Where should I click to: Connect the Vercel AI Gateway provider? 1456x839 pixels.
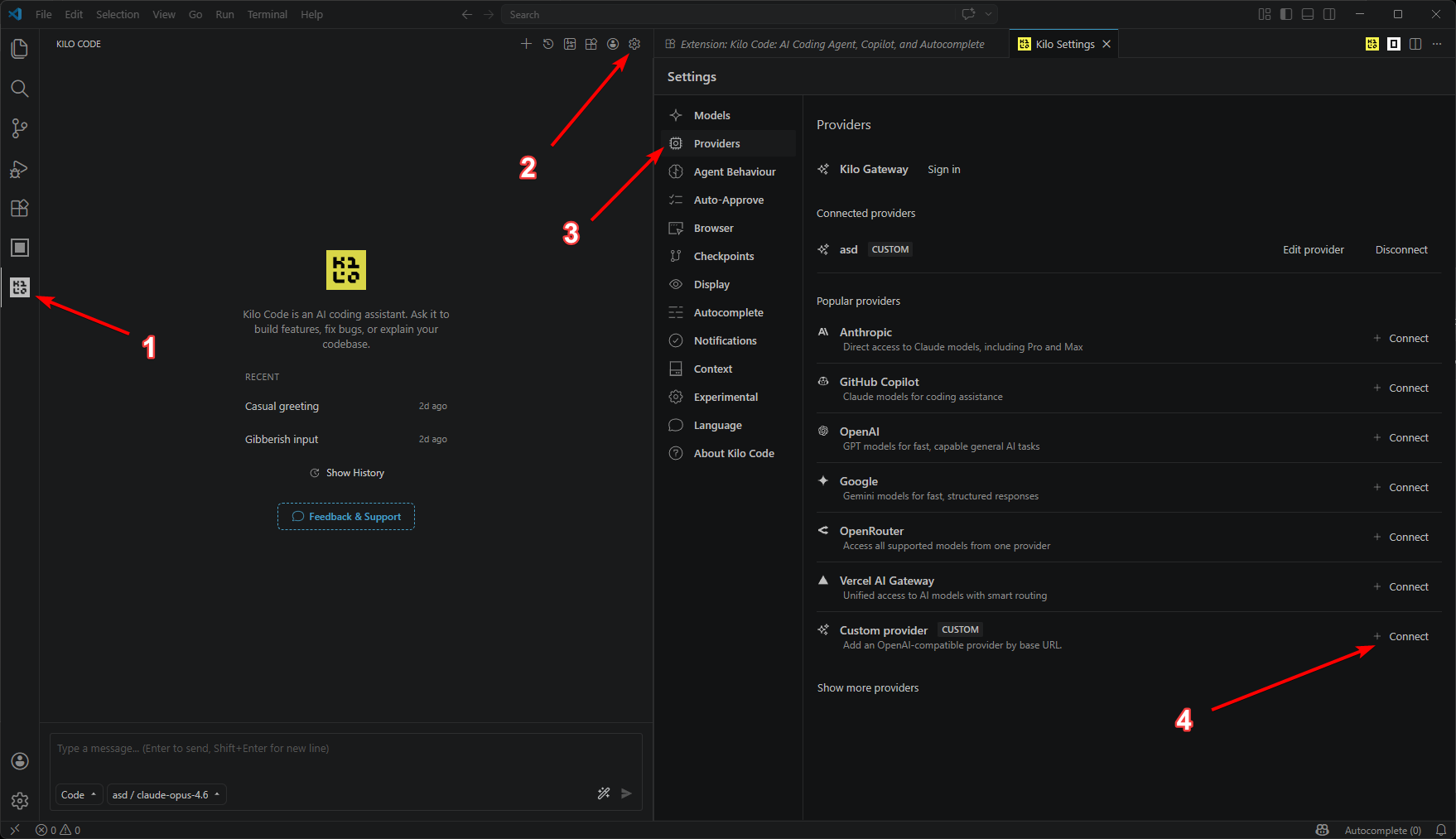coord(1401,586)
